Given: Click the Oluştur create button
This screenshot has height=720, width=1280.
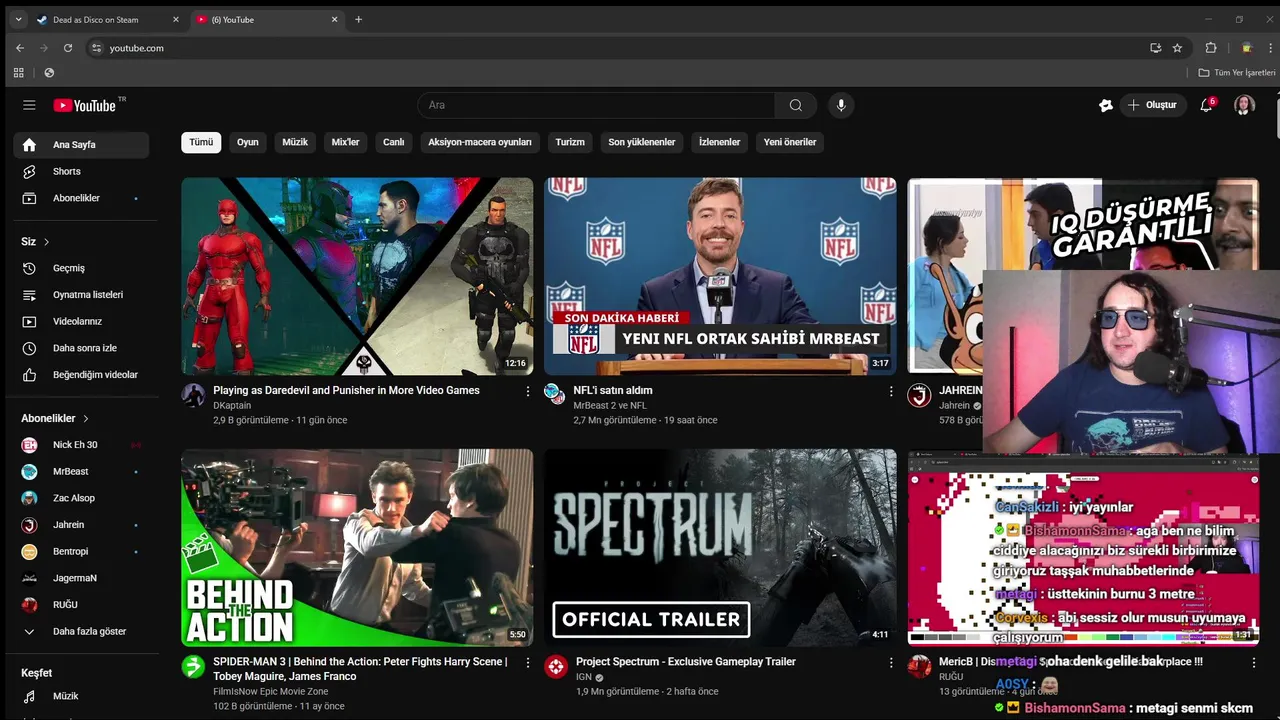Looking at the screenshot, I should click(x=1152, y=105).
